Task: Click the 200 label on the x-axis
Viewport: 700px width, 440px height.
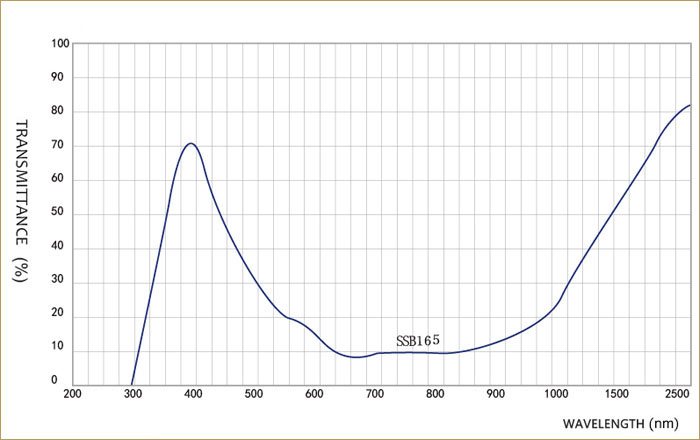Action: point(73,393)
